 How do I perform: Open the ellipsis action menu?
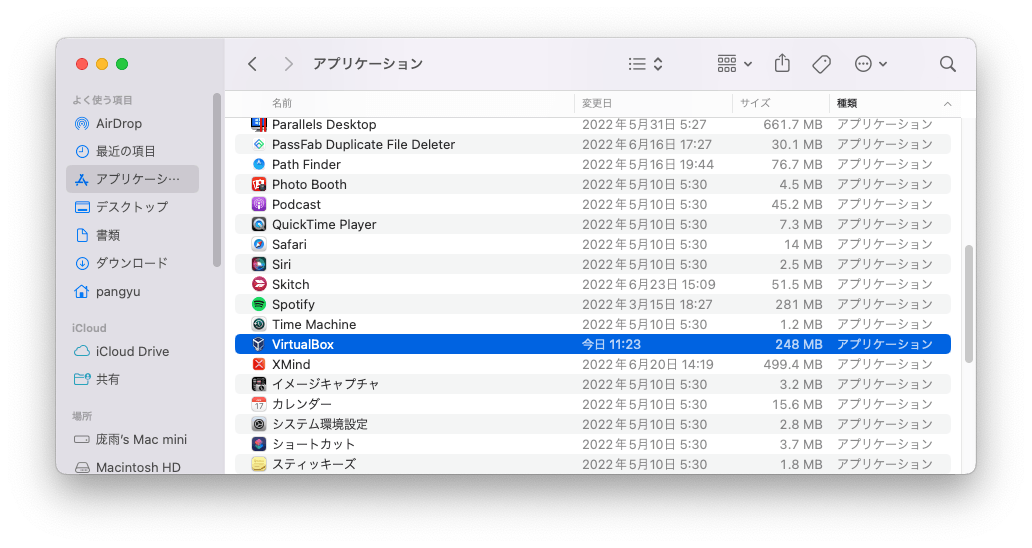point(871,64)
